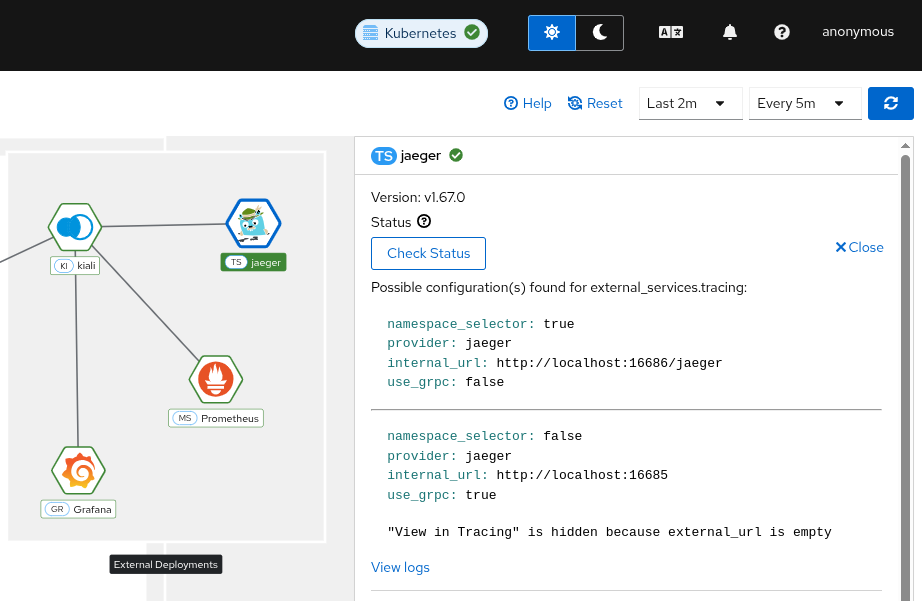
Task: Switch to dark theme moon icon
Action: [x=599, y=32]
